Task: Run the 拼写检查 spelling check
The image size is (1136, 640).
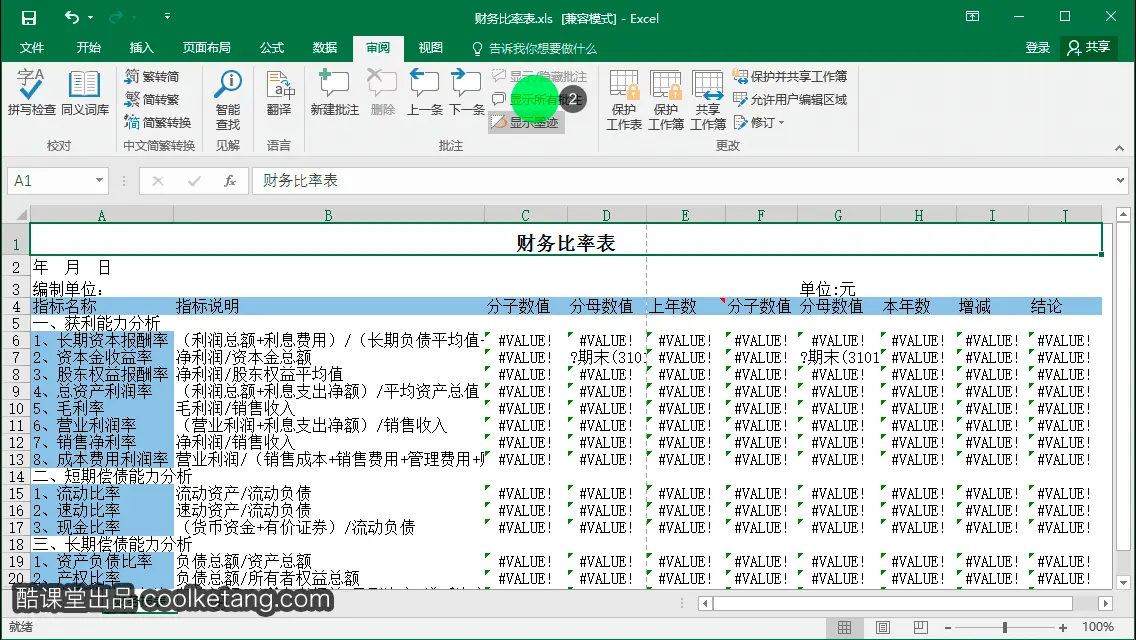Action: coord(31,93)
